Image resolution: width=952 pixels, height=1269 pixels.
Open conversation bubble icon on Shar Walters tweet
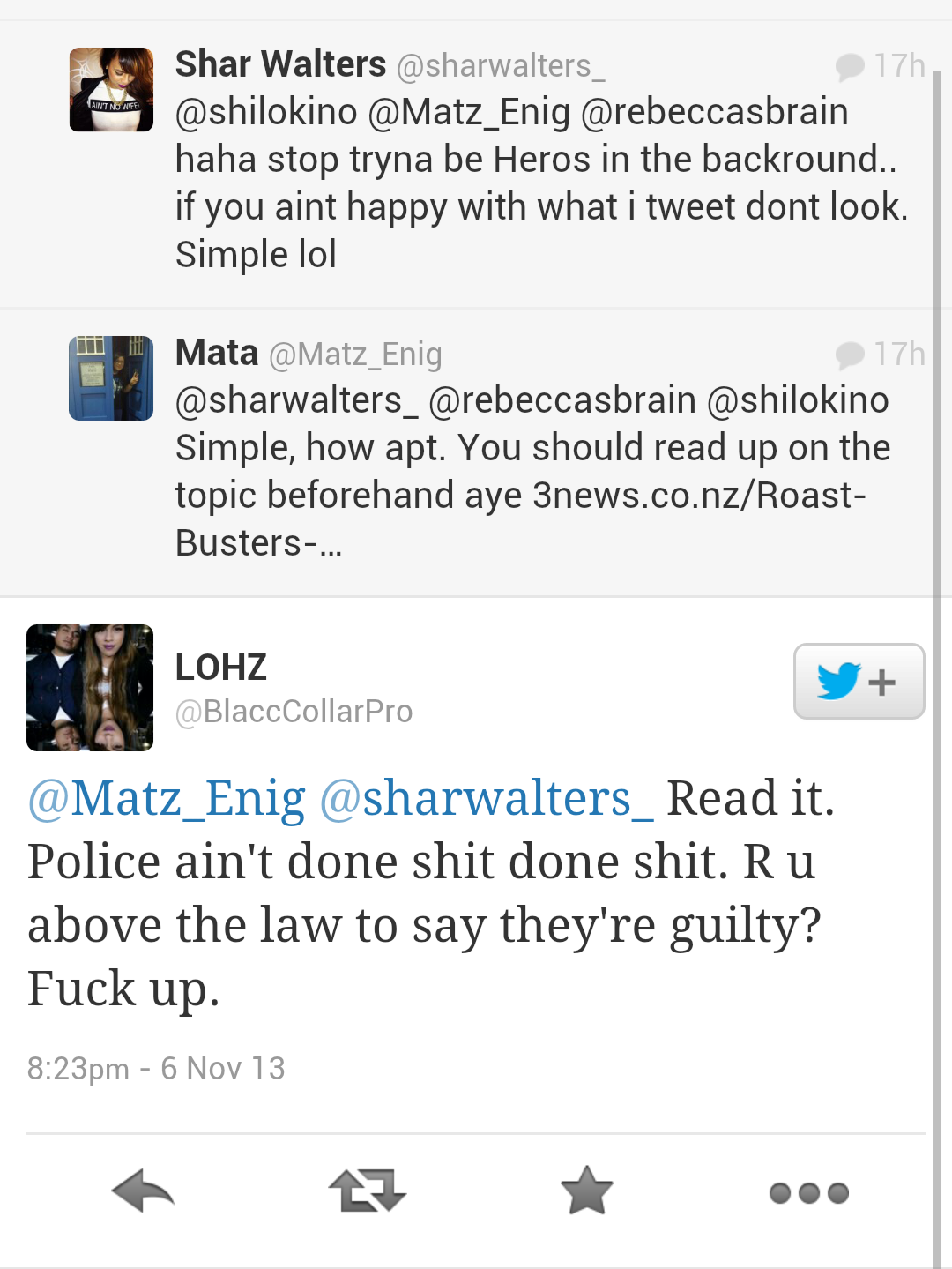click(x=850, y=67)
